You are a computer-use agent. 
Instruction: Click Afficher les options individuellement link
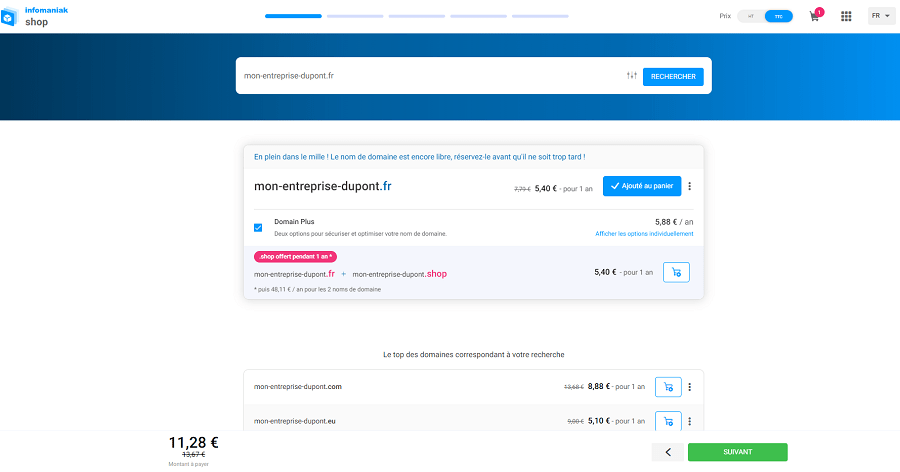point(644,234)
